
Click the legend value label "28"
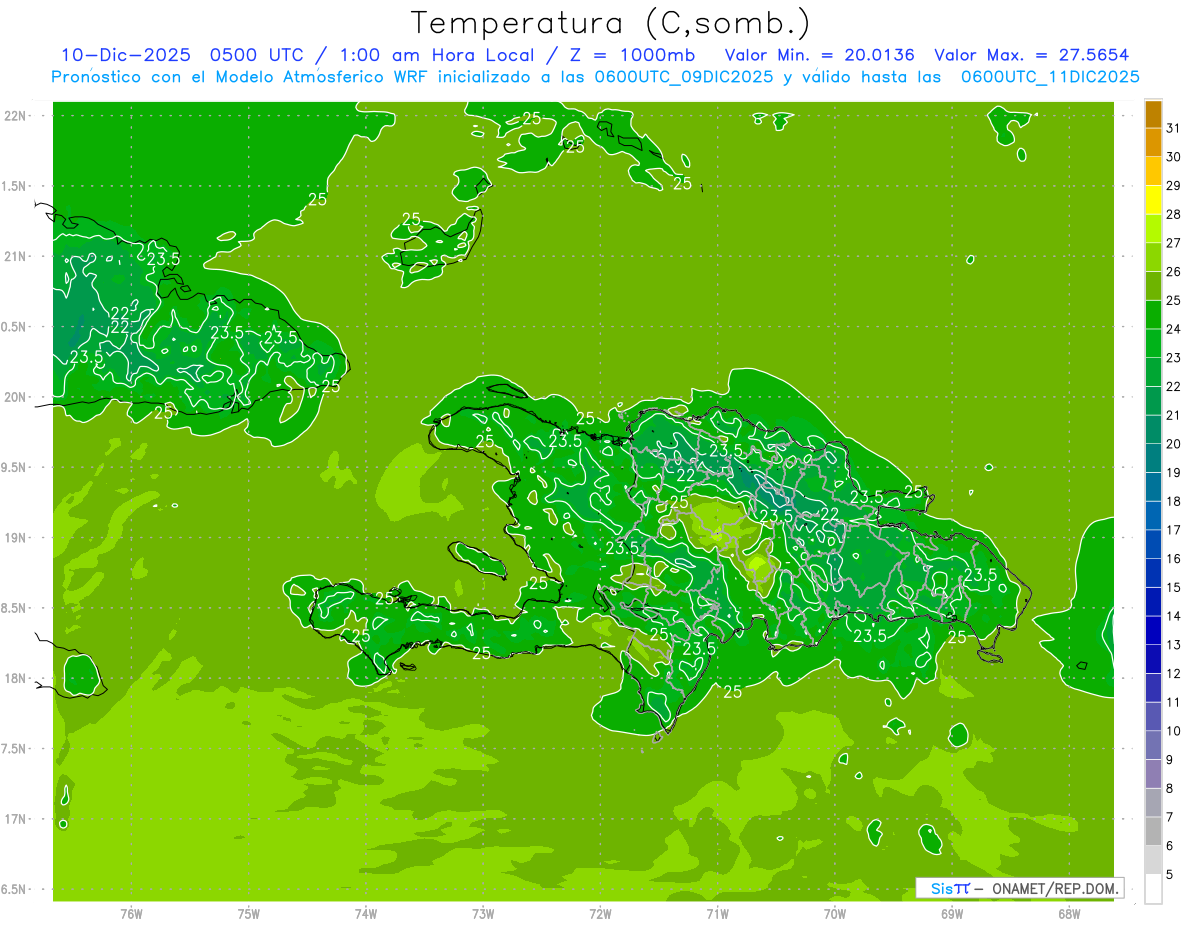1174,215
